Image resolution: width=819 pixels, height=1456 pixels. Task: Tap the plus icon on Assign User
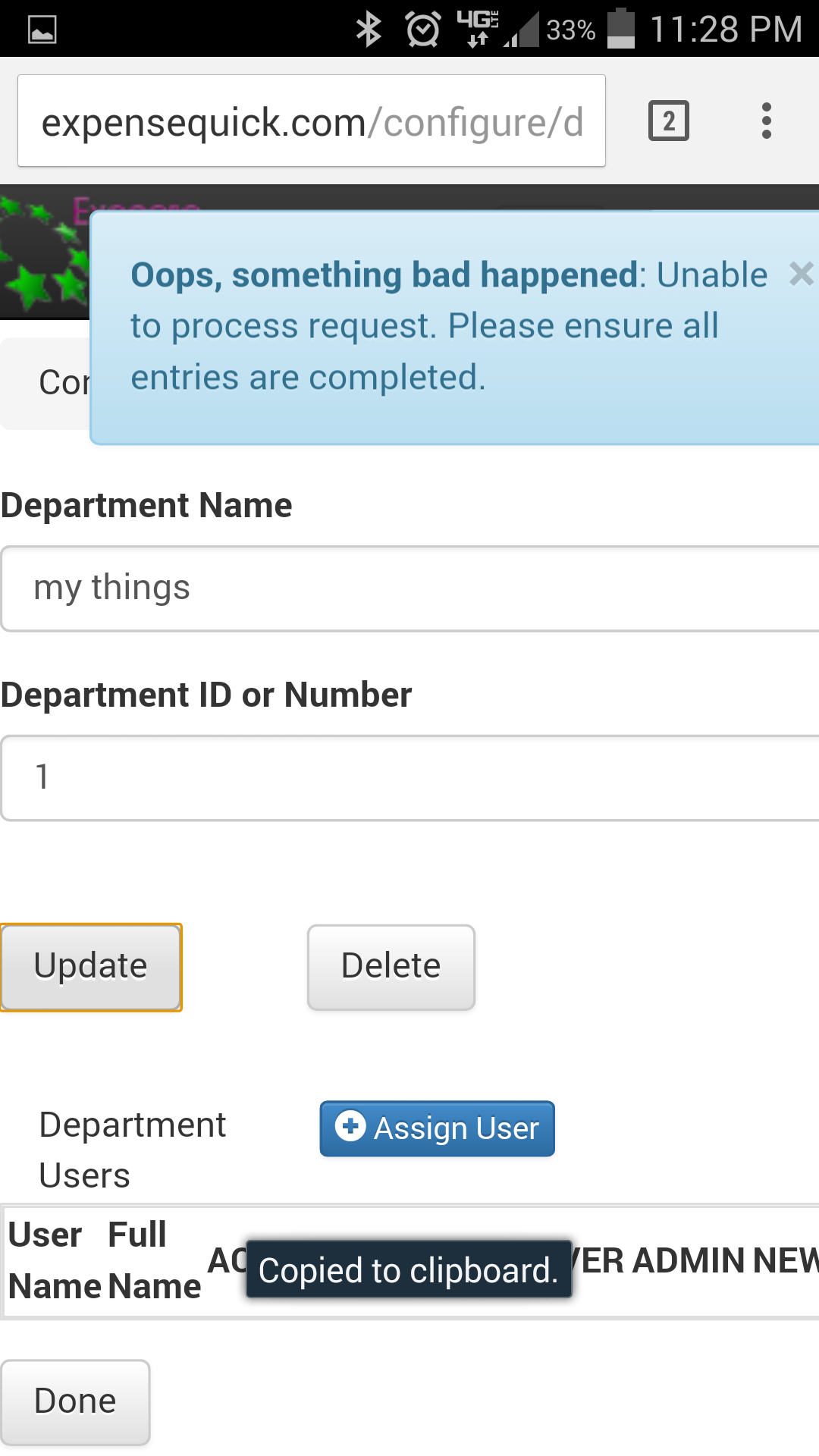[350, 1125]
